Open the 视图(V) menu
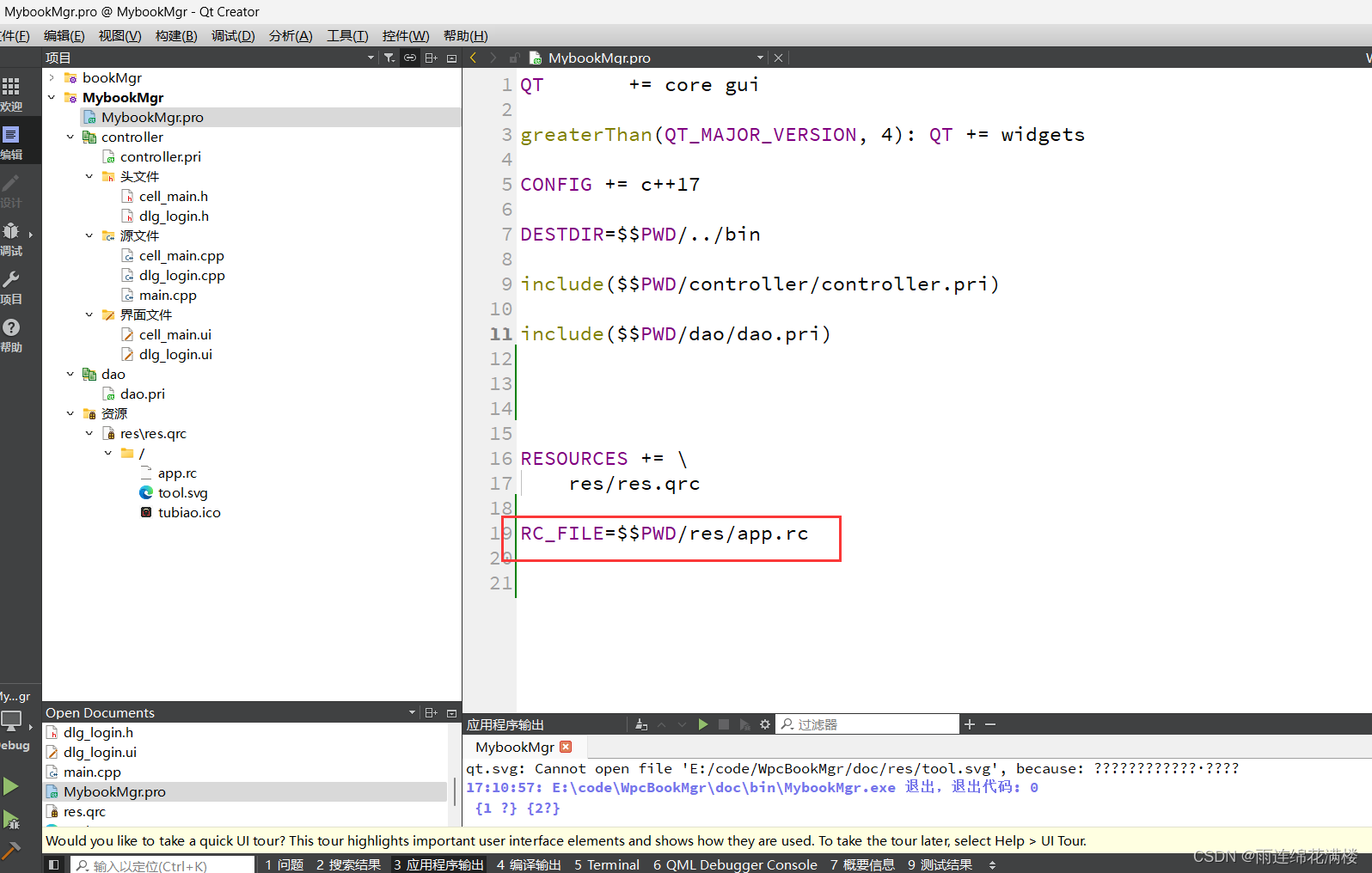 coord(120,35)
